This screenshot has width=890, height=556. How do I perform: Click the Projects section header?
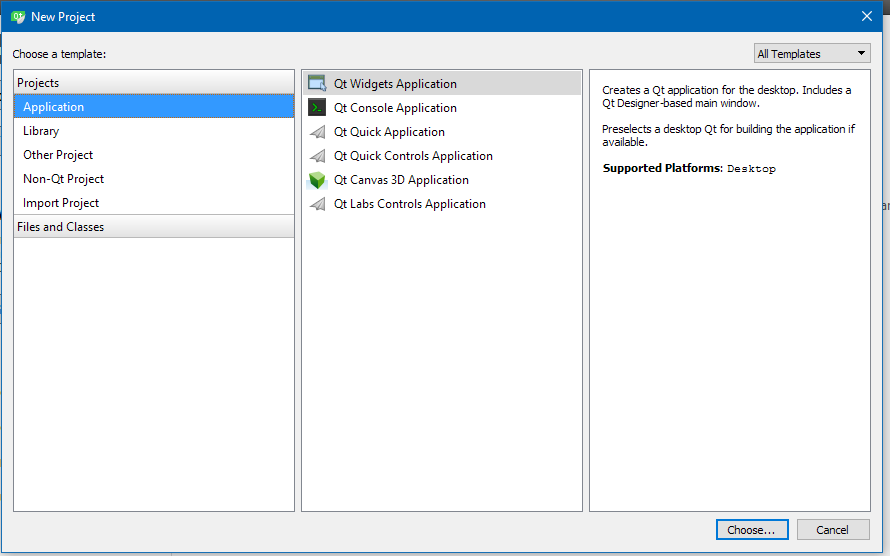[154, 82]
